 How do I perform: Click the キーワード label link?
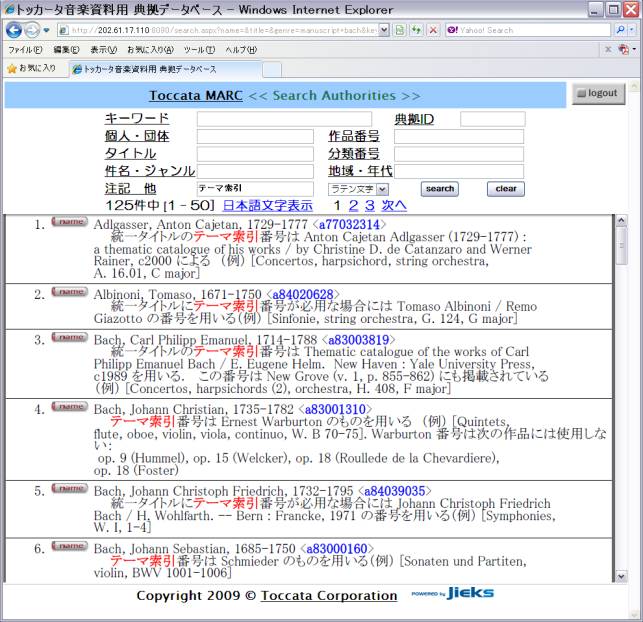(x=137, y=118)
